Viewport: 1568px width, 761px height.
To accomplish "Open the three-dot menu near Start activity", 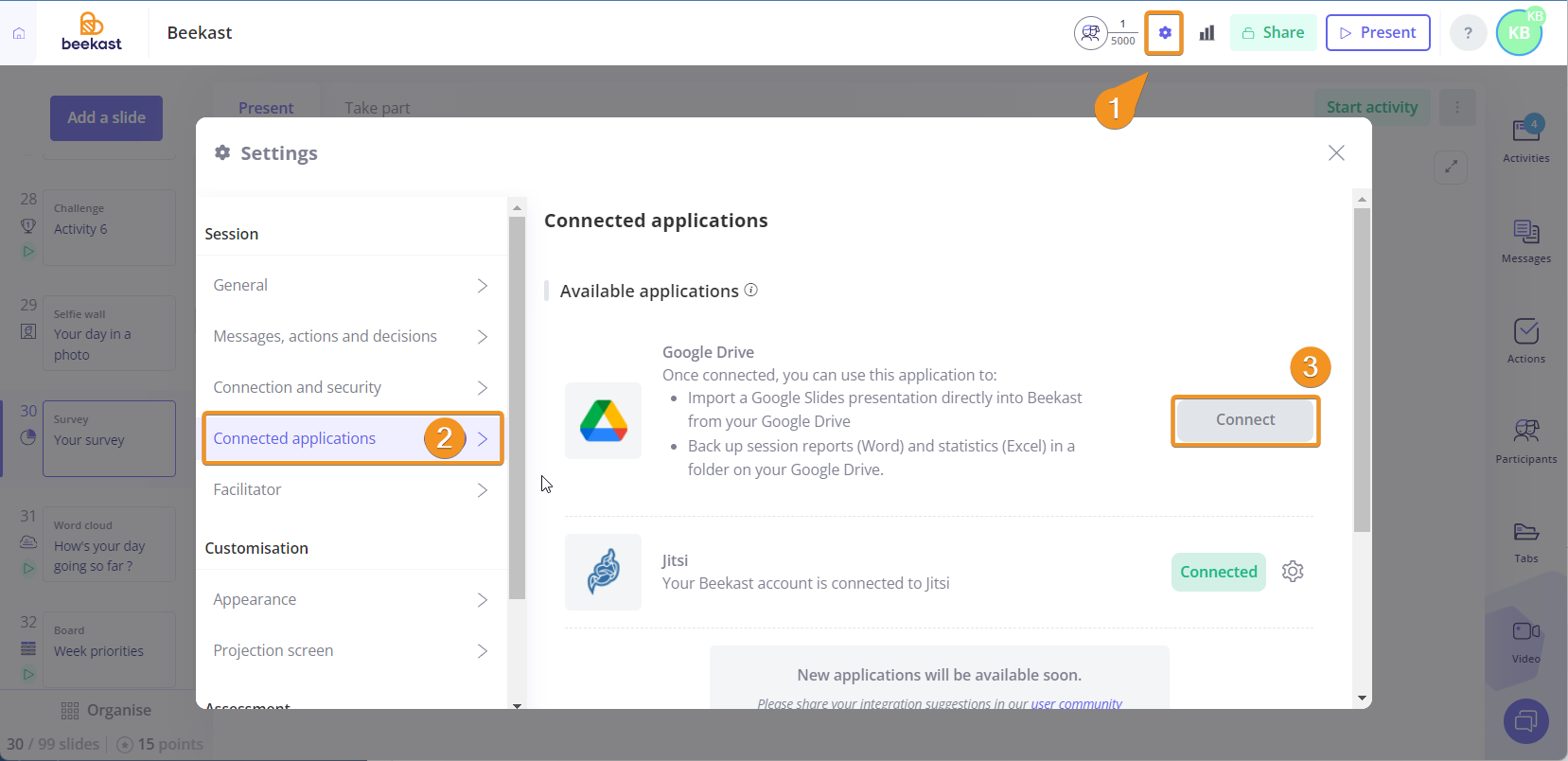I will click(x=1457, y=108).
